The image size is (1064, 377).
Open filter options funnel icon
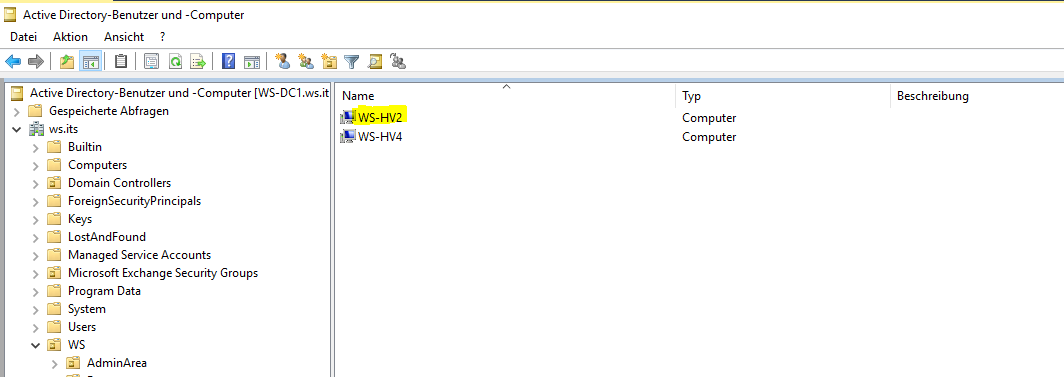tap(351, 62)
